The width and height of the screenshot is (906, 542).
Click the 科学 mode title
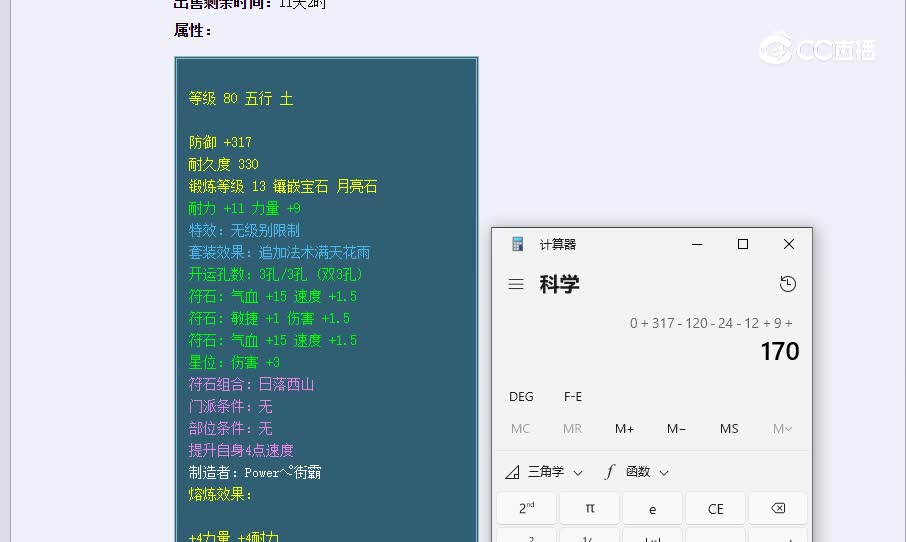click(x=559, y=284)
